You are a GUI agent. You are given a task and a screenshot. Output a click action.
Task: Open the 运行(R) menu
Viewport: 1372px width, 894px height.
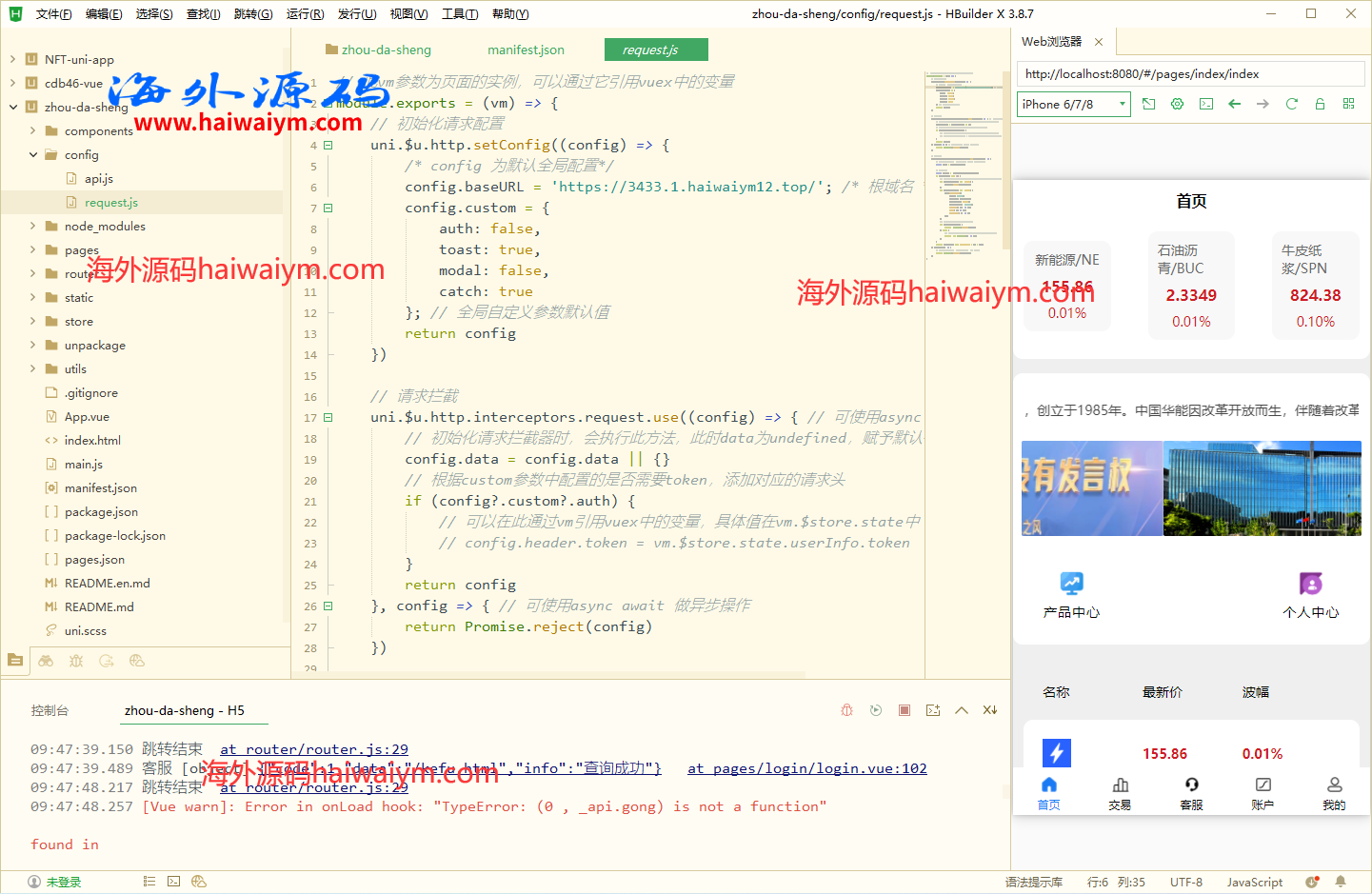click(305, 13)
